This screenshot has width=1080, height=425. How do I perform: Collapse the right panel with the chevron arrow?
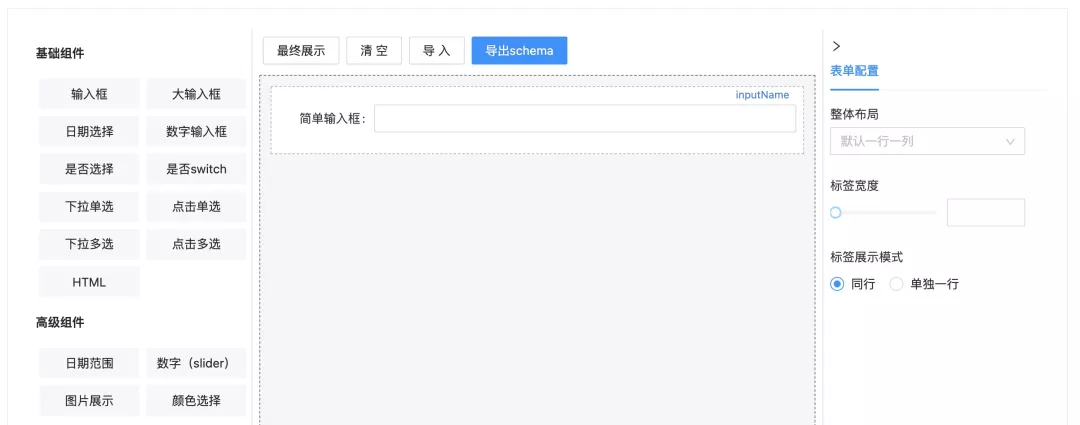tap(836, 46)
